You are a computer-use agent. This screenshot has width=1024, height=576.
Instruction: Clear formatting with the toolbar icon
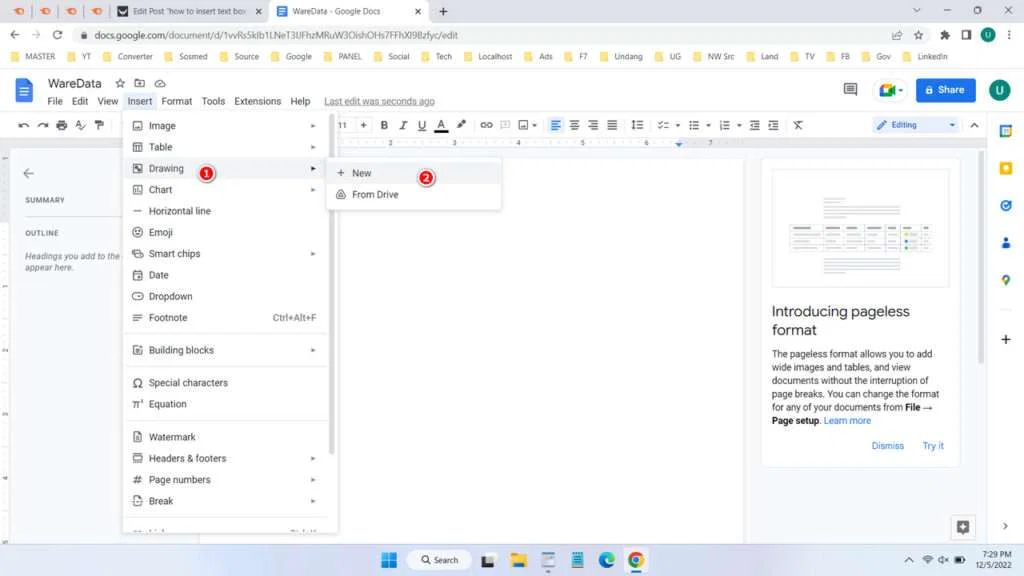pyautogui.click(x=797, y=125)
